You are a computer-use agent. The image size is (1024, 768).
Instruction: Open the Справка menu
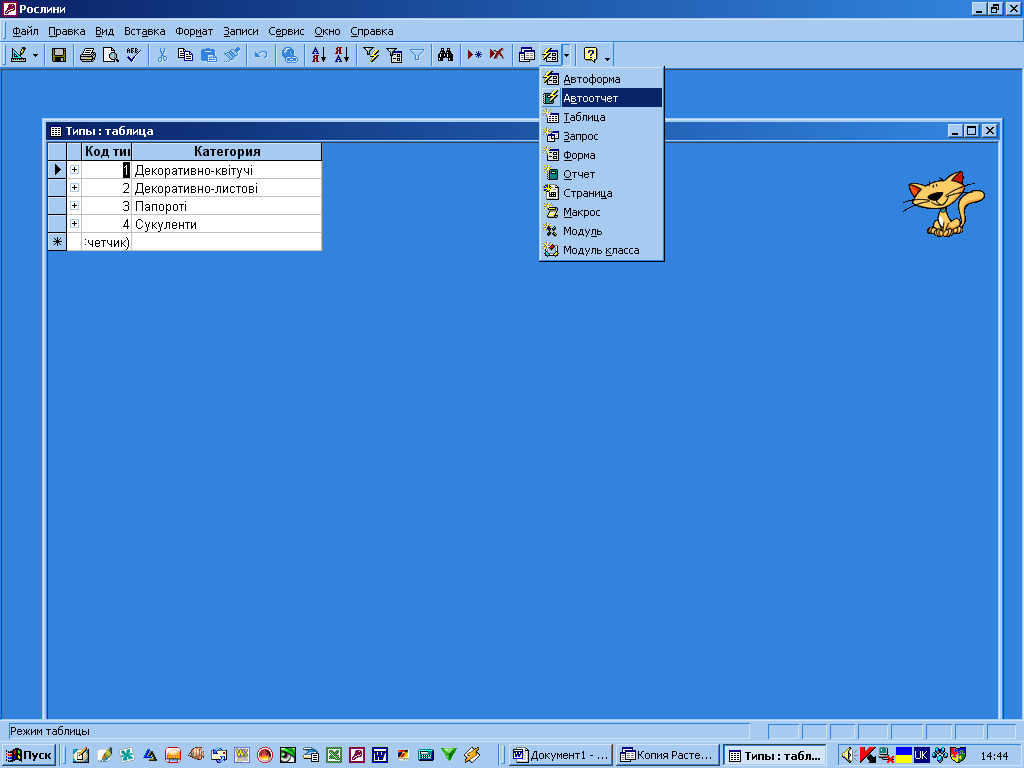(x=372, y=31)
